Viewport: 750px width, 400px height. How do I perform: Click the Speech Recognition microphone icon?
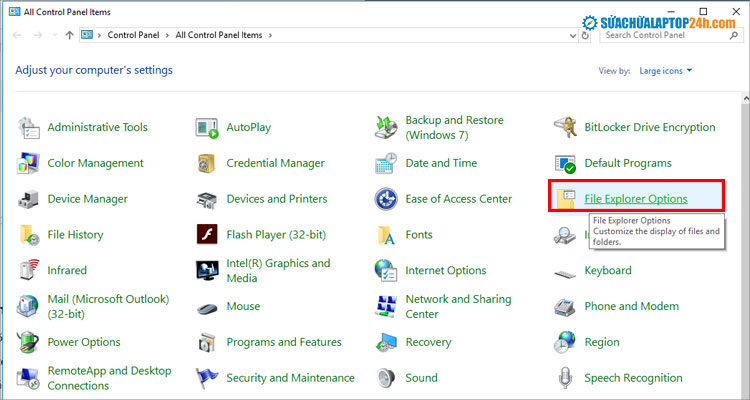(565, 378)
